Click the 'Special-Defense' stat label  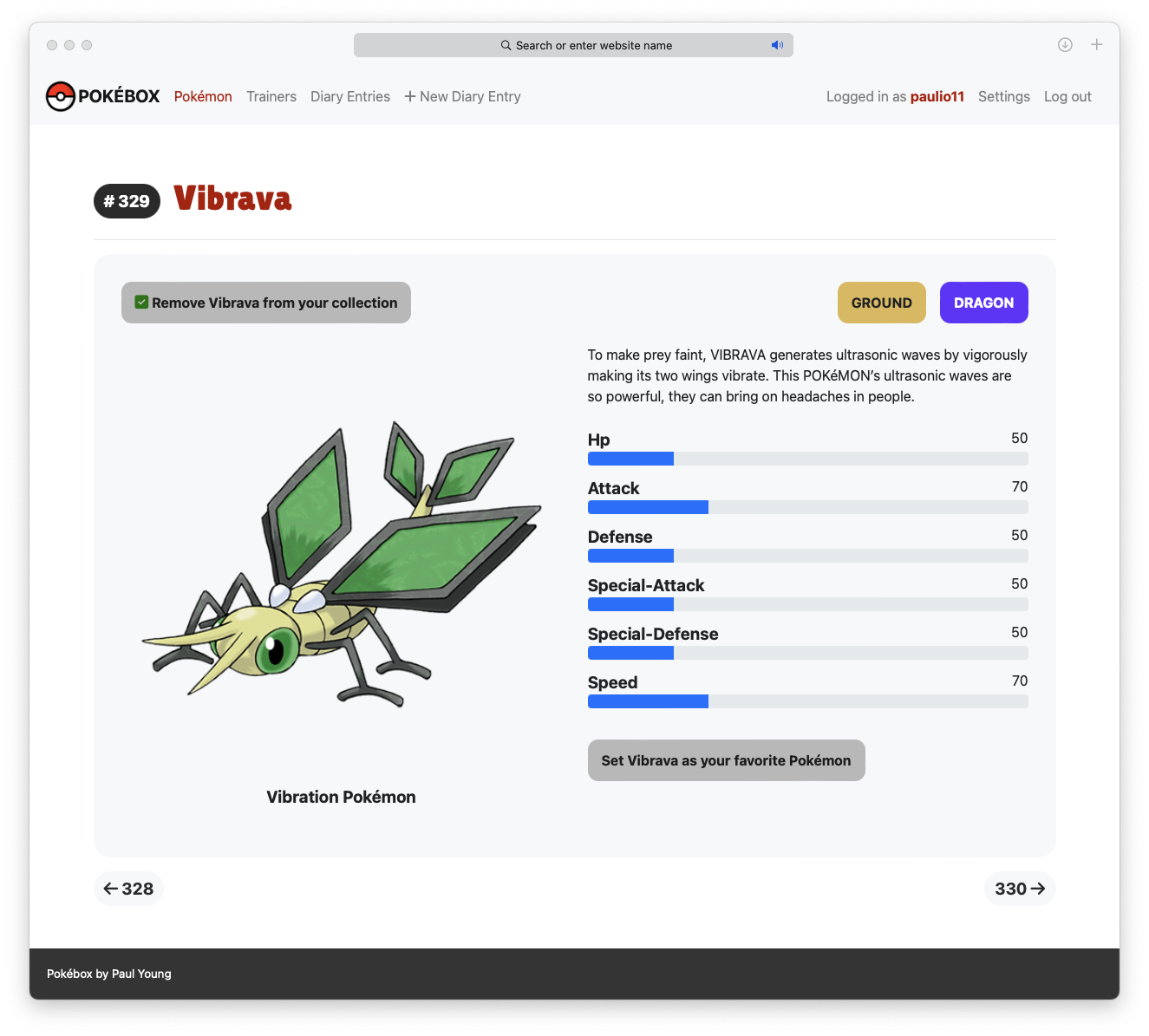click(x=653, y=634)
